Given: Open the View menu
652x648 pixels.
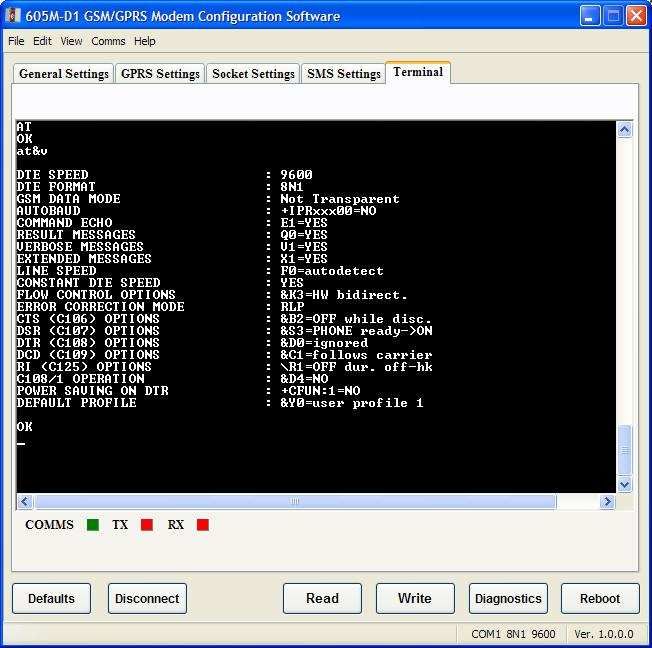Looking at the screenshot, I should pos(71,41).
